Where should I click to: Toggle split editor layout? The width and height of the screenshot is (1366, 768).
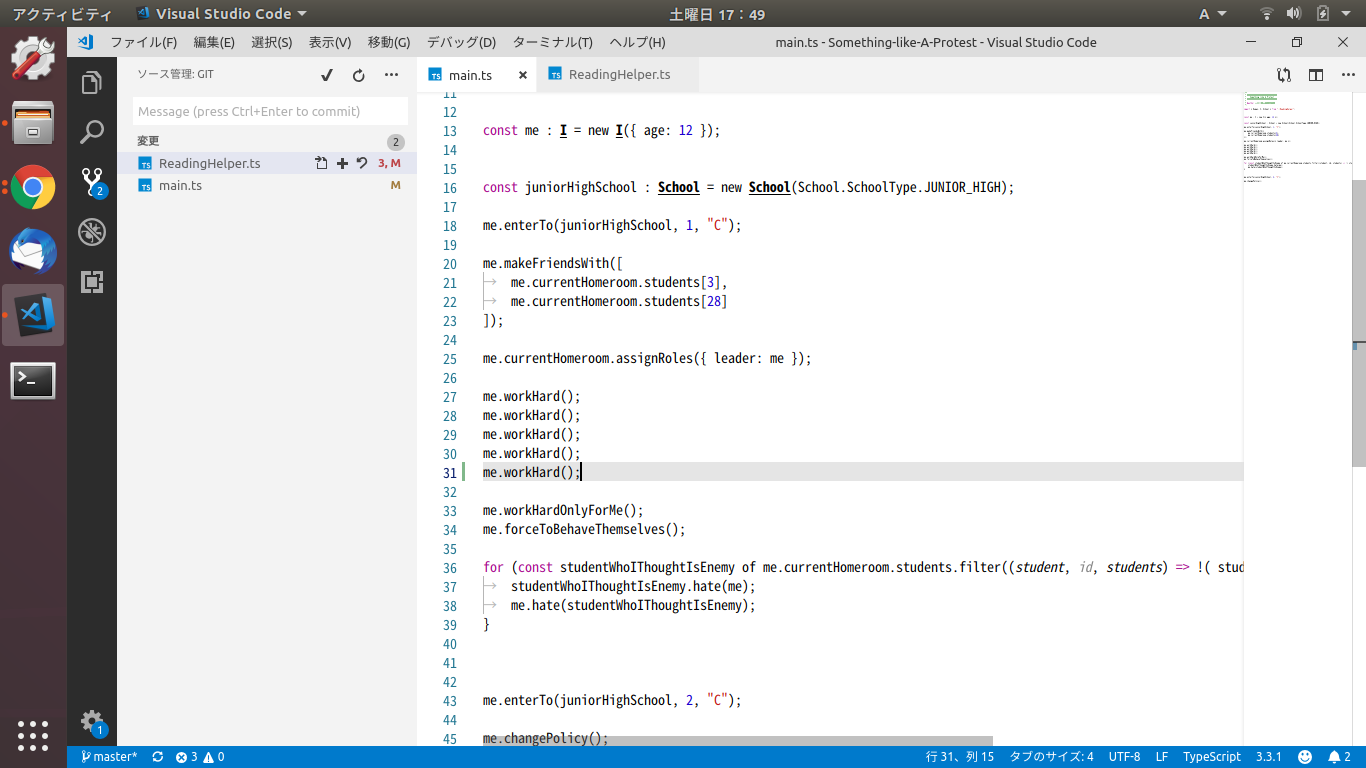pos(1316,75)
